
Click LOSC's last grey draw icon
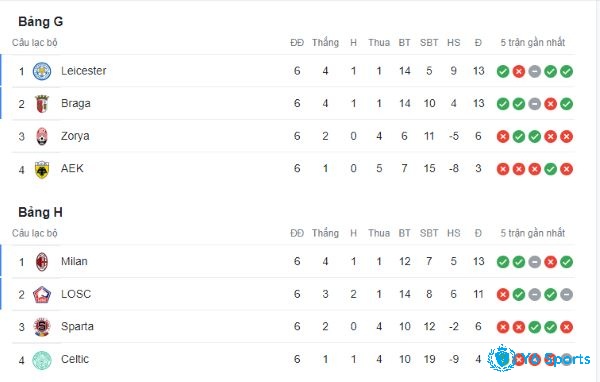point(566,294)
